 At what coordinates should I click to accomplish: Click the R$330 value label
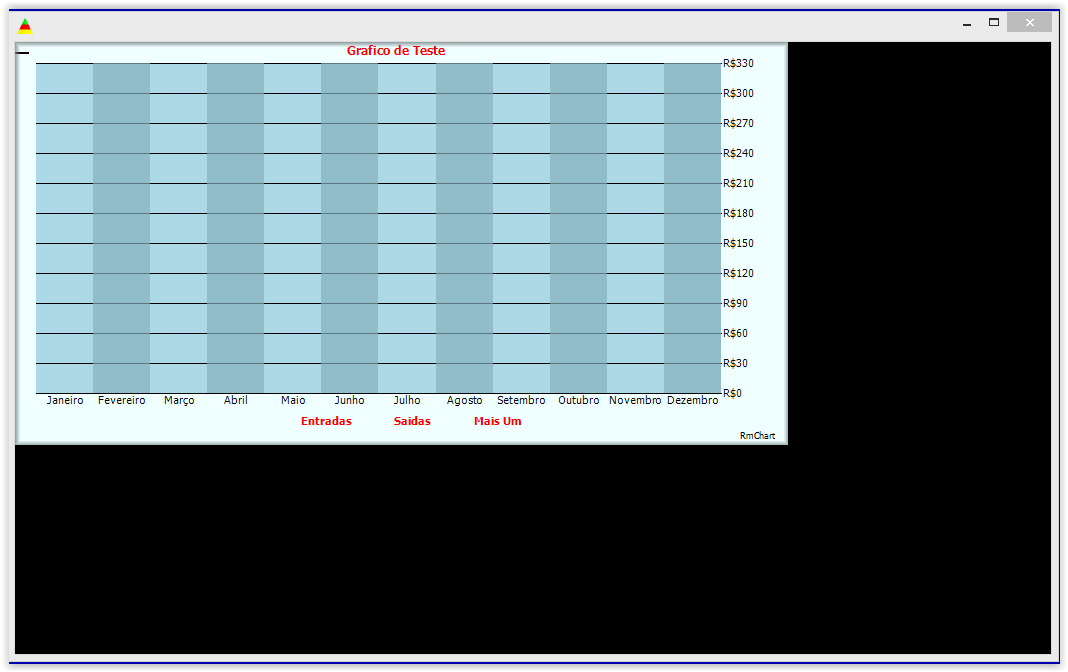click(738, 63)
